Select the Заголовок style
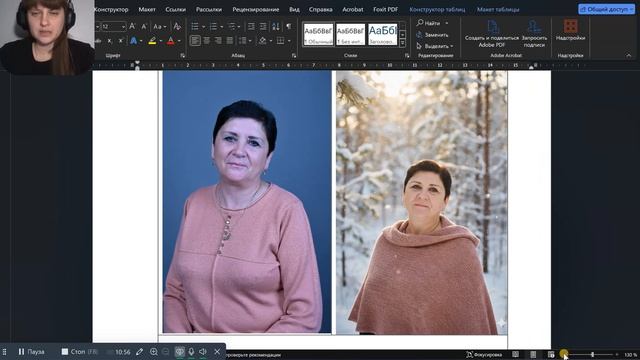The image size is (640, 360). click(382, 34)
